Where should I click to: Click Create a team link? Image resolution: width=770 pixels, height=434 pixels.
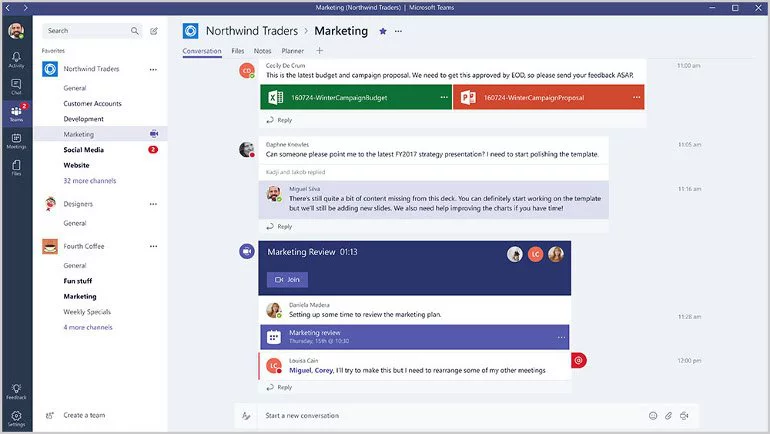pos(84,415)
